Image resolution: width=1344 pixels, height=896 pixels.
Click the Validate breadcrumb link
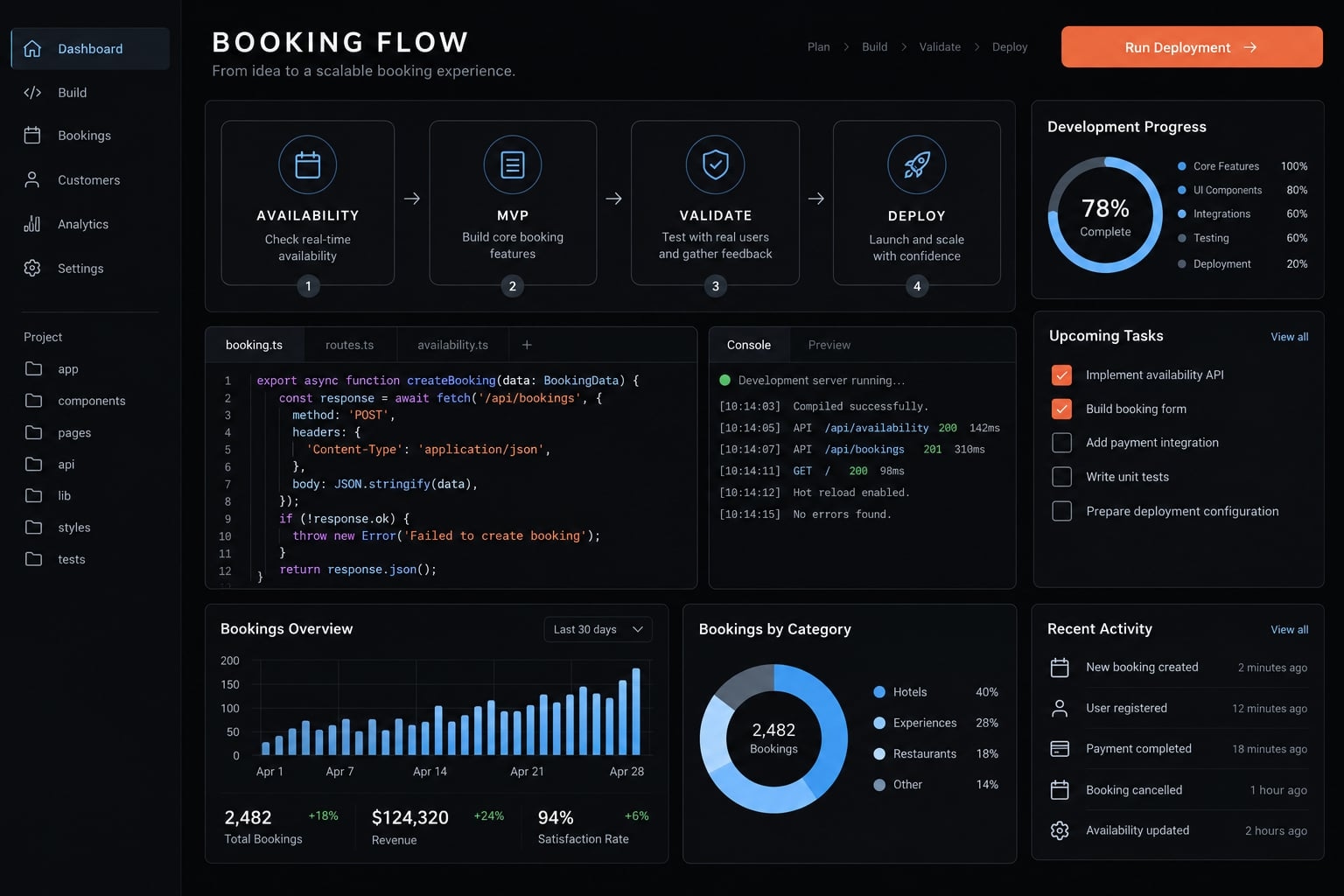(x=940, y=47)
